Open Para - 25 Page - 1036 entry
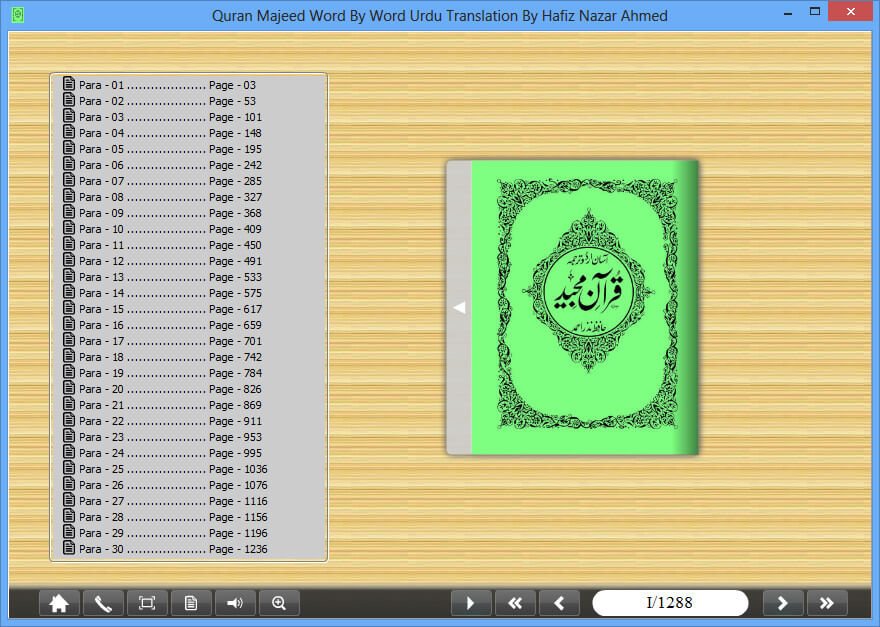The height and width of the screenshot is (627, 880). click(165, 469)
